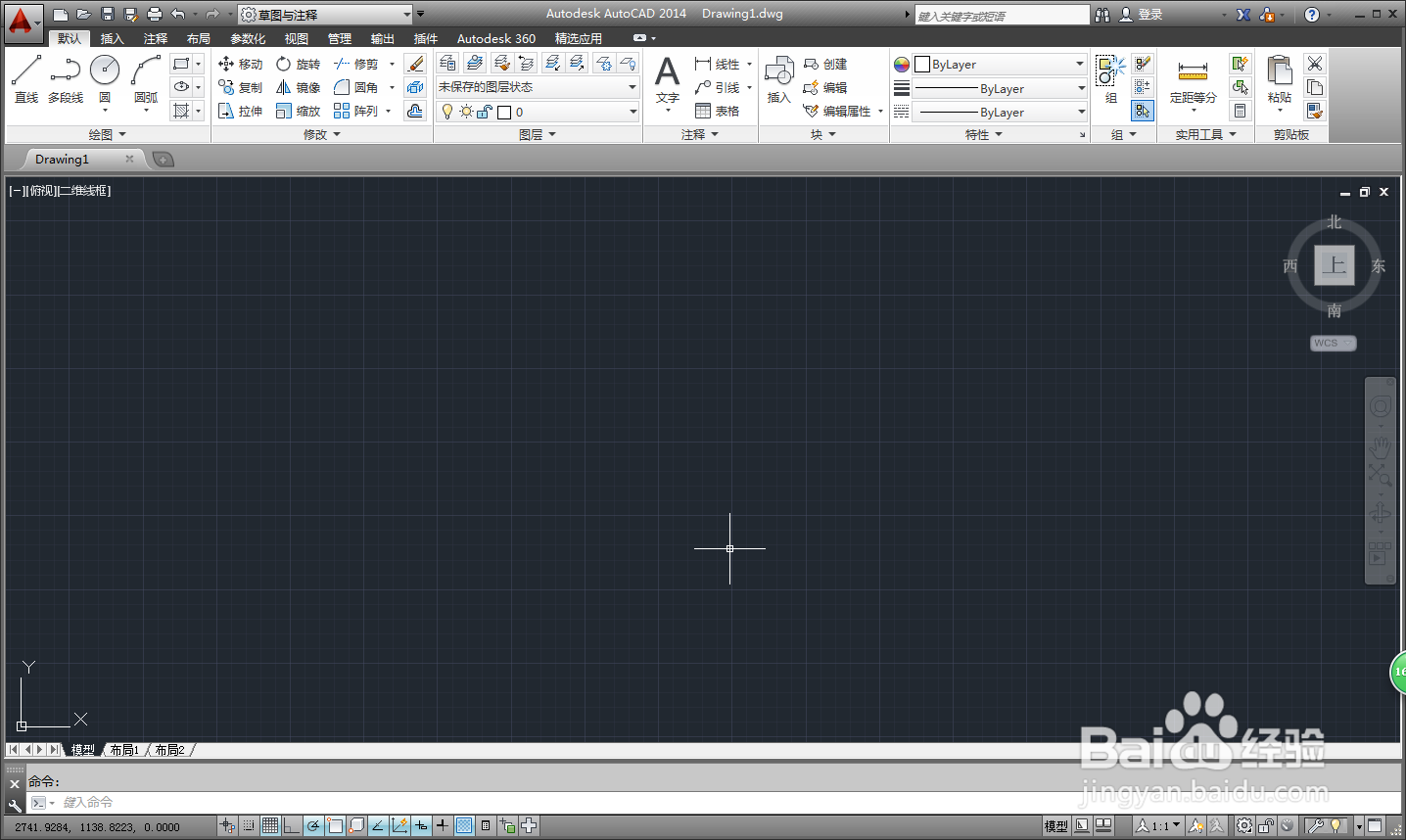Open the layer state dropdown 未保存的图层状态
This screenshot has height=840, width=1406.
click(538, 87)
